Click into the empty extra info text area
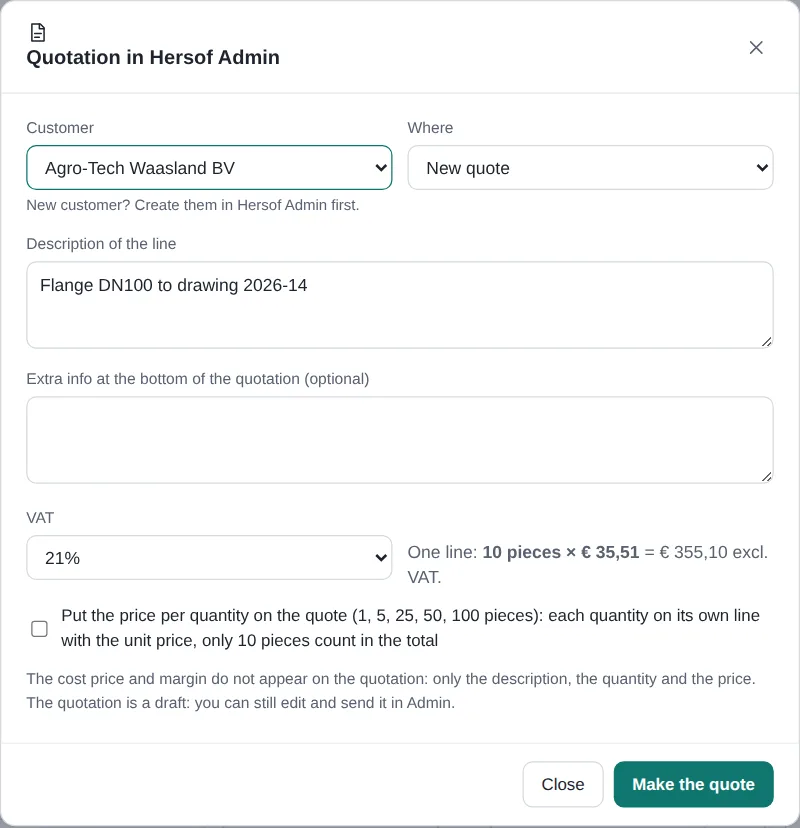The height and width of the screenshot is (828, 800). pyautogui.click(x=400, y=440)
